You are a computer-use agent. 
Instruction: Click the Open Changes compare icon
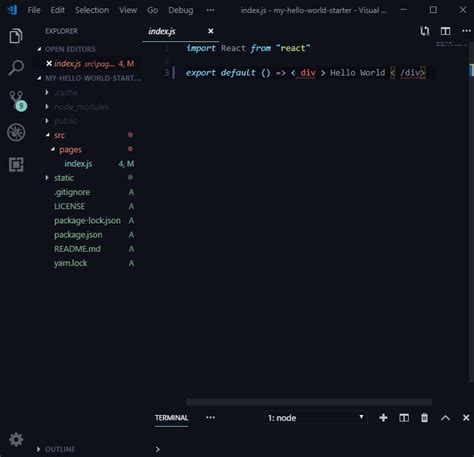425,31
